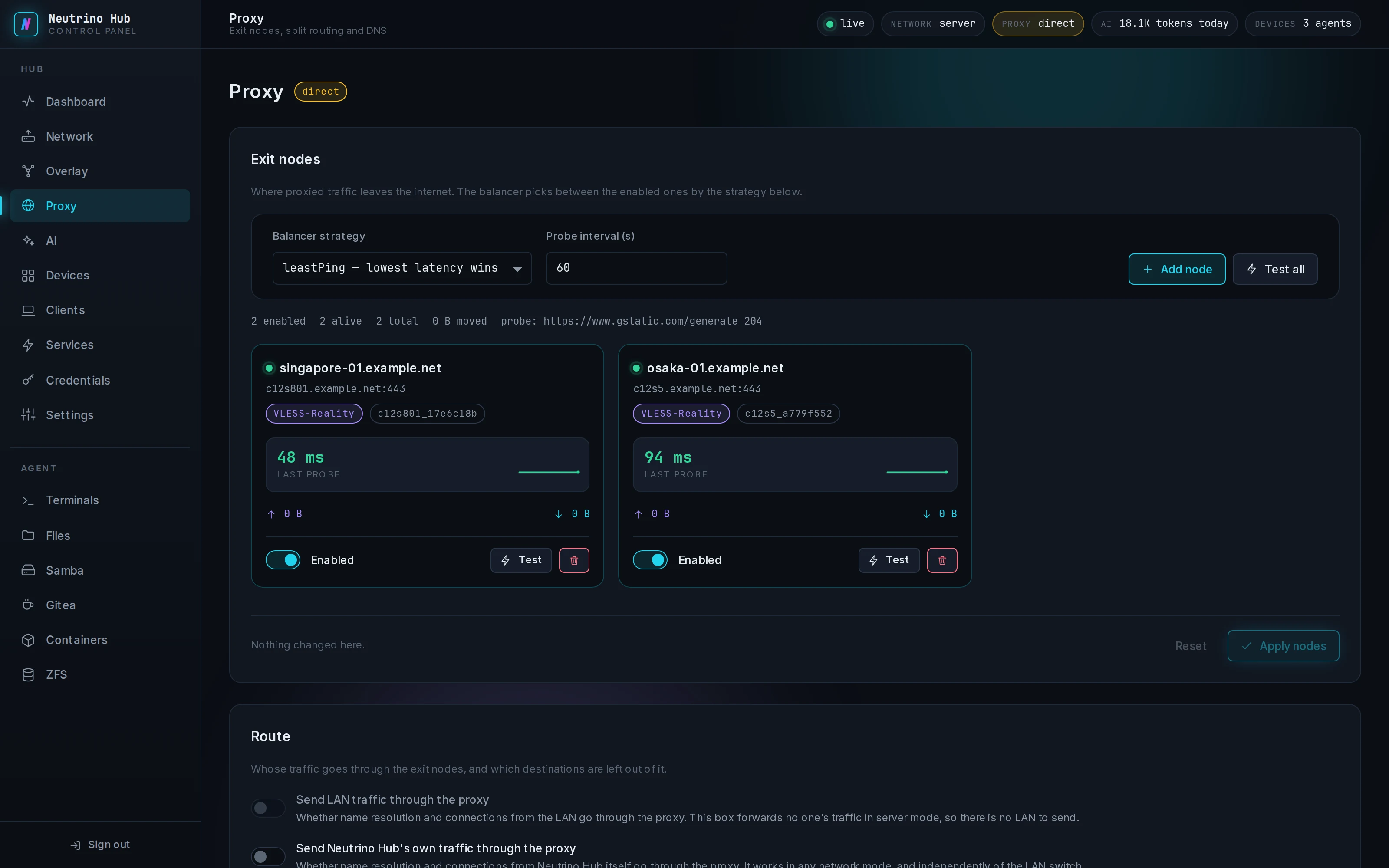
Task: Test the singapore-01 node
Action: click(520, 560)
